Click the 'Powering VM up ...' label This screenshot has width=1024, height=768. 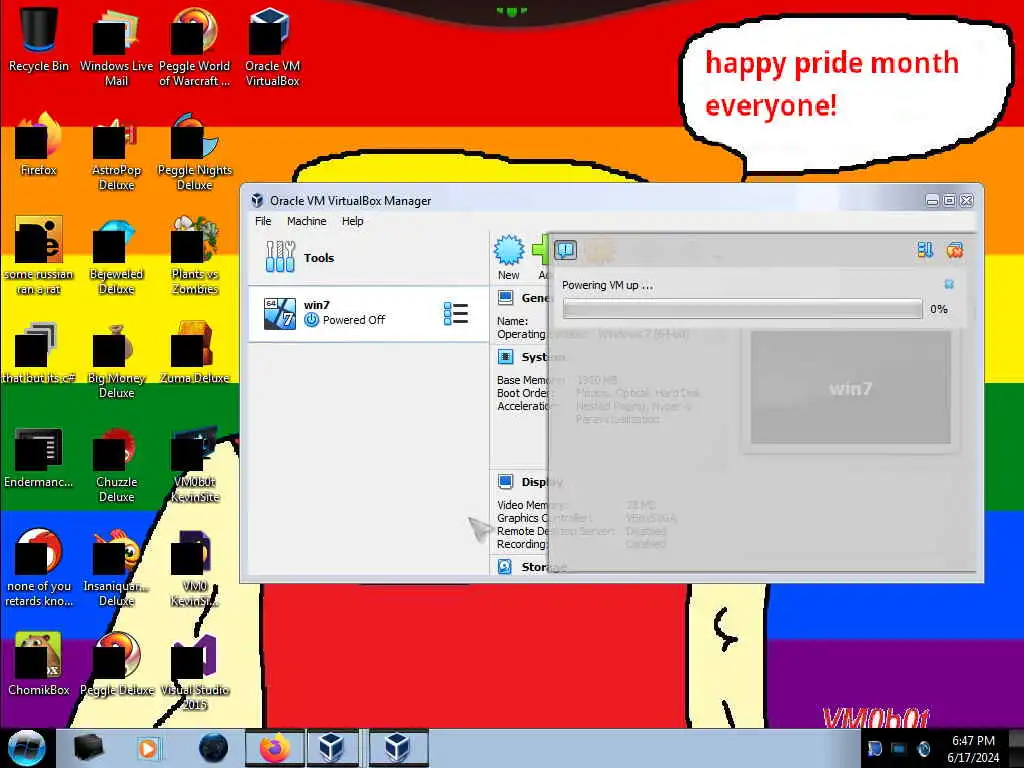(607, 285)
